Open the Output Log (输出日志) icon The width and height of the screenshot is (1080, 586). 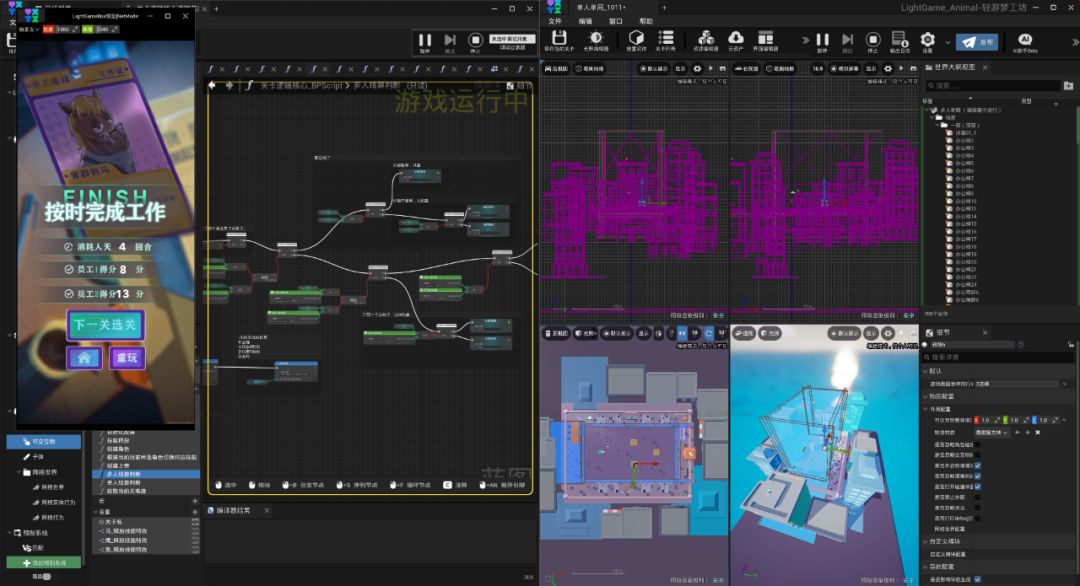pos(899,40)
